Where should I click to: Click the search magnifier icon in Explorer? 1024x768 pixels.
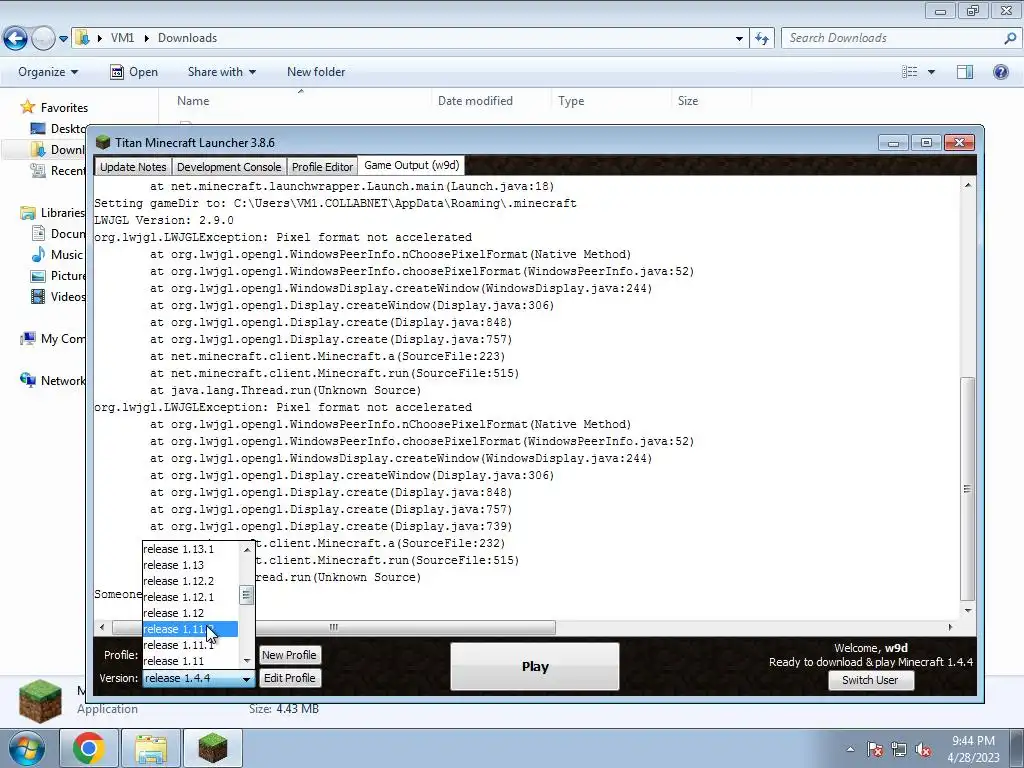[1010, 38]
